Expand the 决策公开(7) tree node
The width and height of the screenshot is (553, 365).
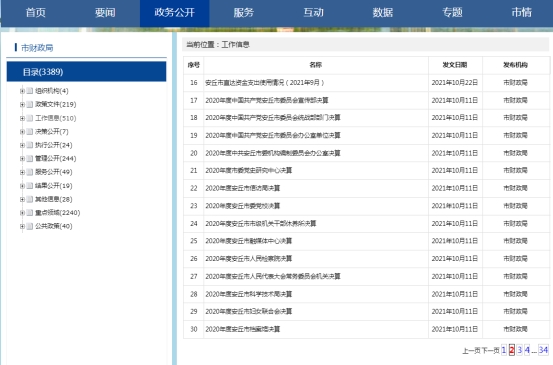[x=22, y=132]
